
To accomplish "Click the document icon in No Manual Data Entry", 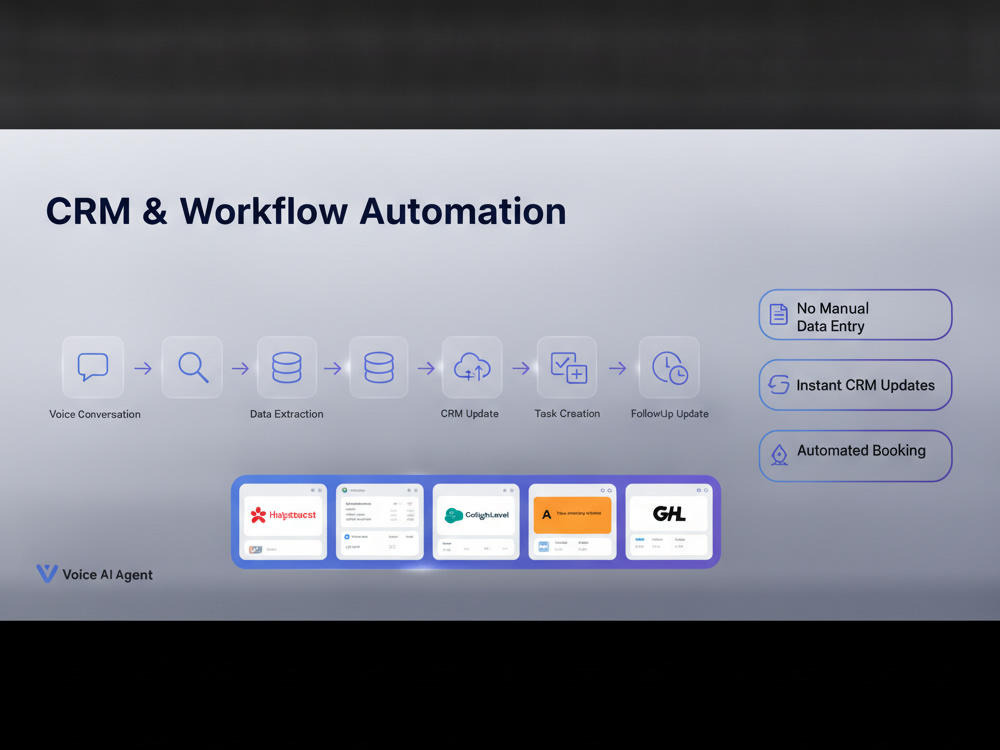I will click(779, 315).
